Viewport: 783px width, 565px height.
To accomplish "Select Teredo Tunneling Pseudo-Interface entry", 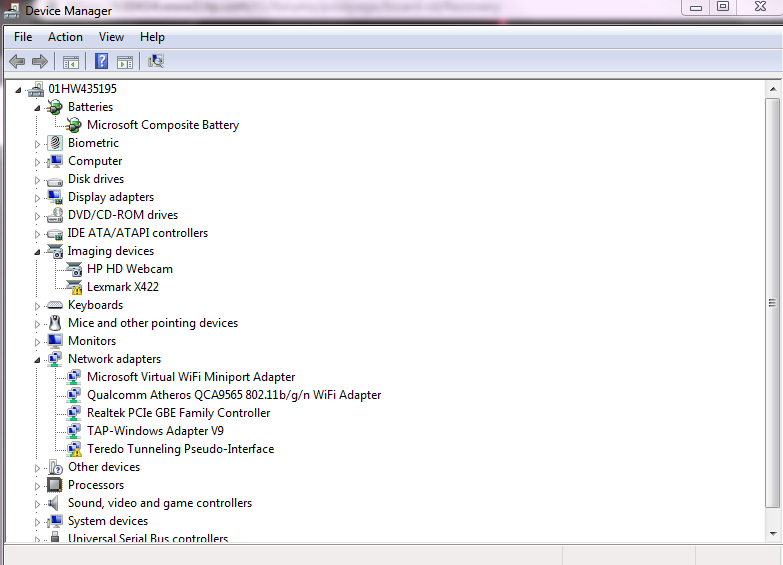I will pyautogui.click(x=181, y=449).
